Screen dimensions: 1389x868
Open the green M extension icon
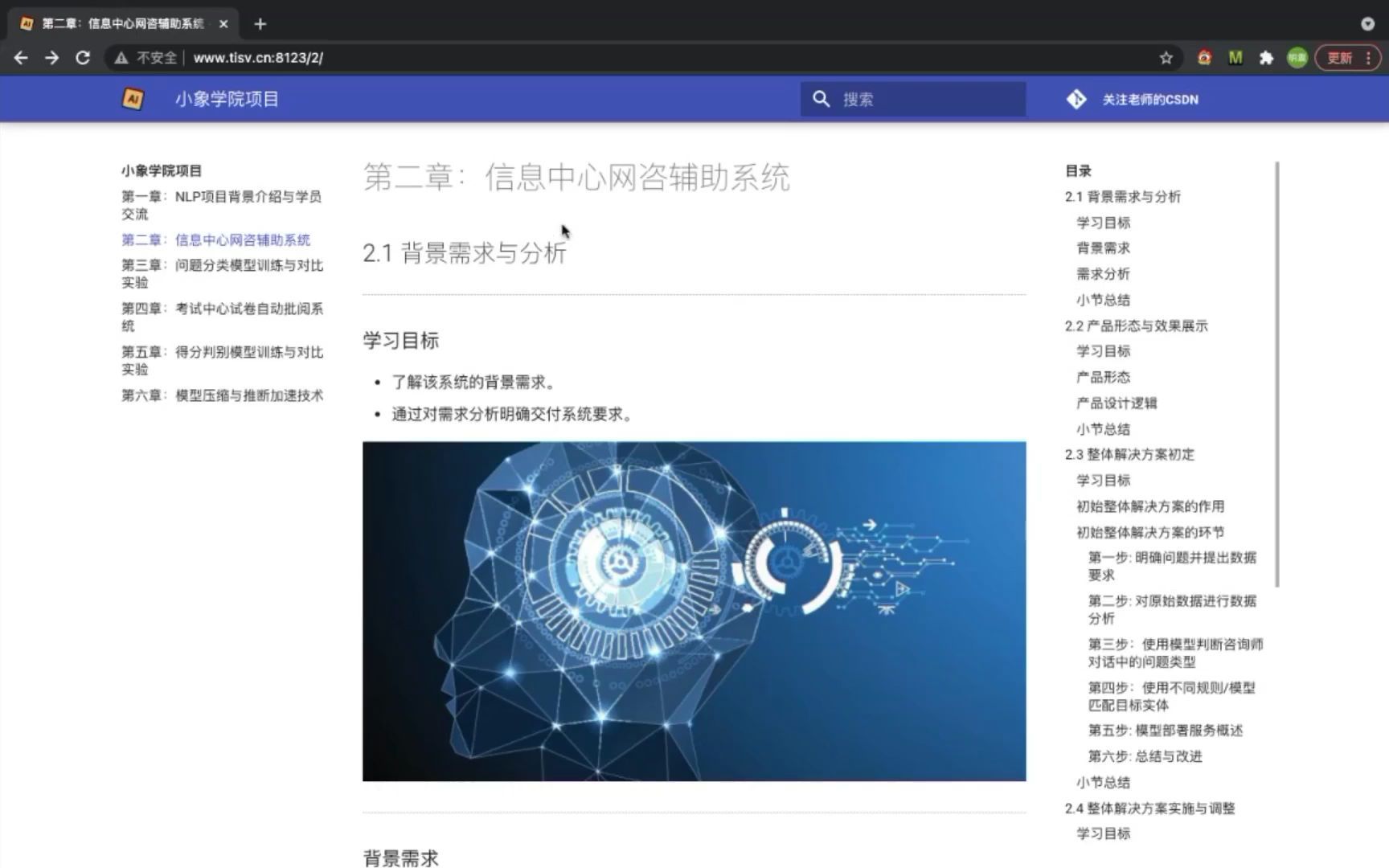[1235, 58]
